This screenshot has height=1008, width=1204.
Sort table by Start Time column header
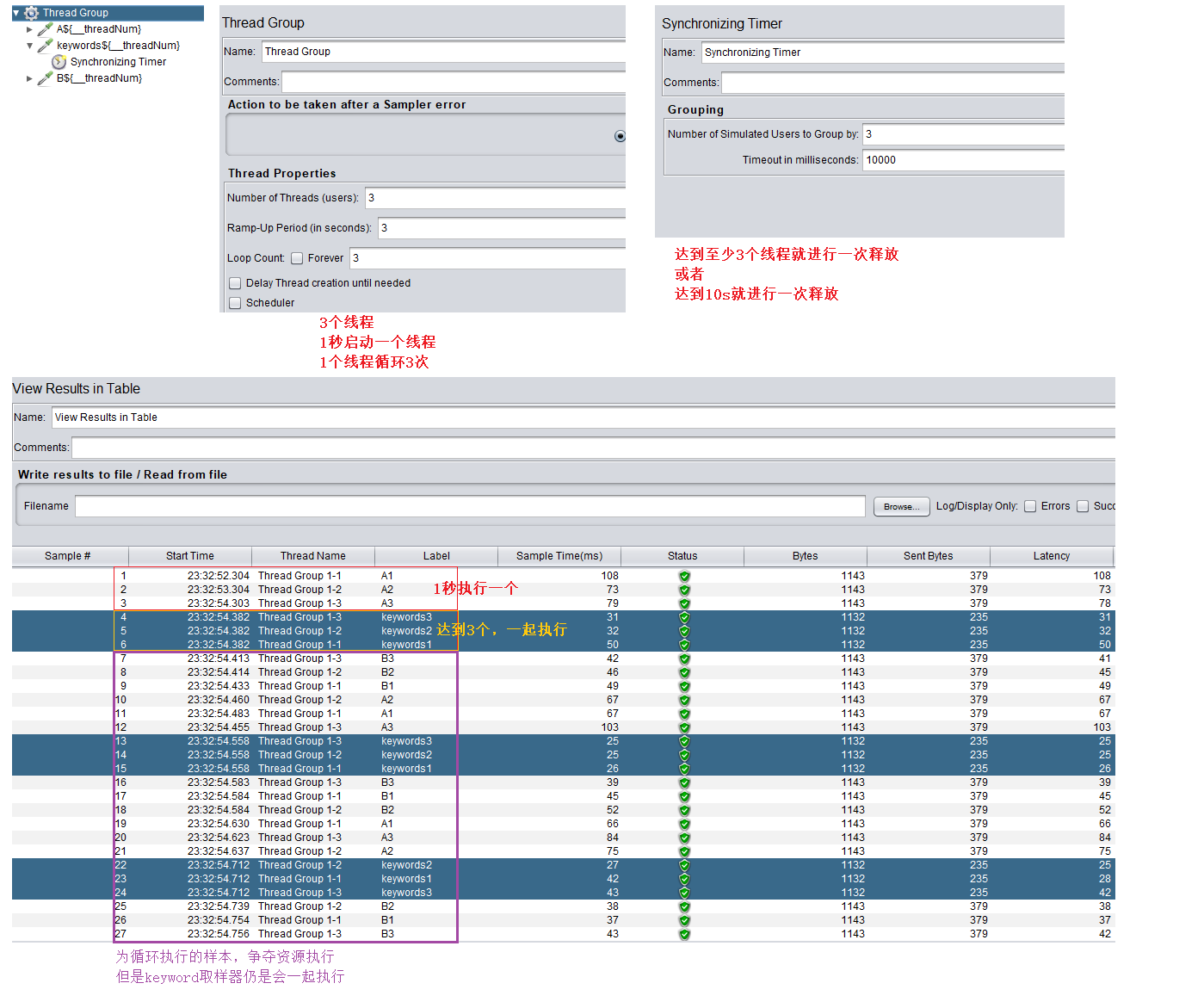pos(190,556)
